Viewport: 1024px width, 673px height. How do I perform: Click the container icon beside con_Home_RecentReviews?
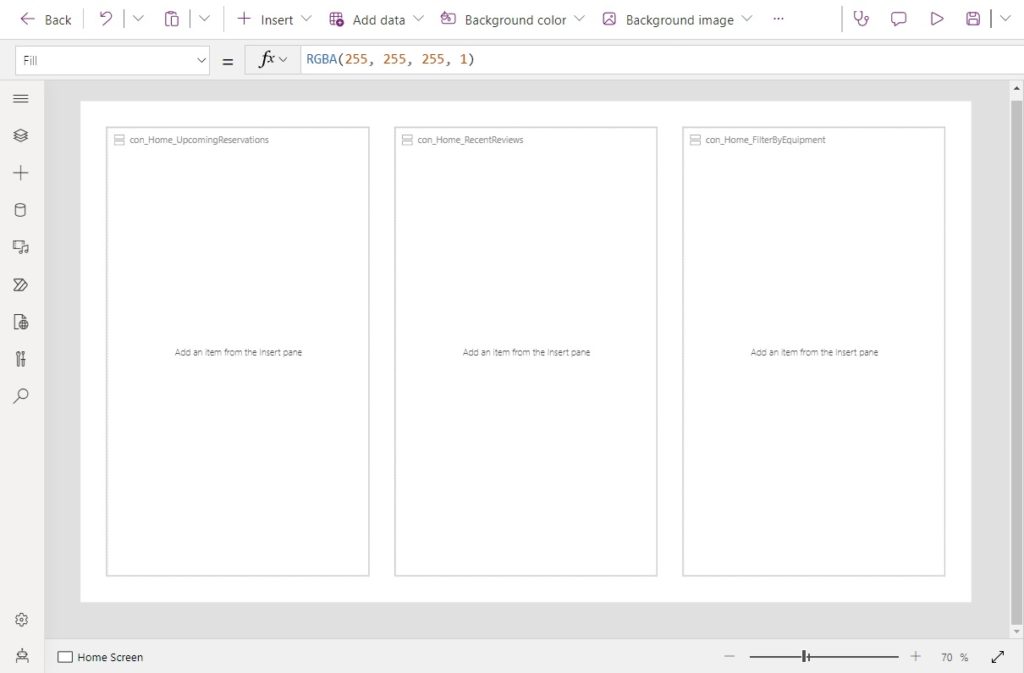pos(407,140)
